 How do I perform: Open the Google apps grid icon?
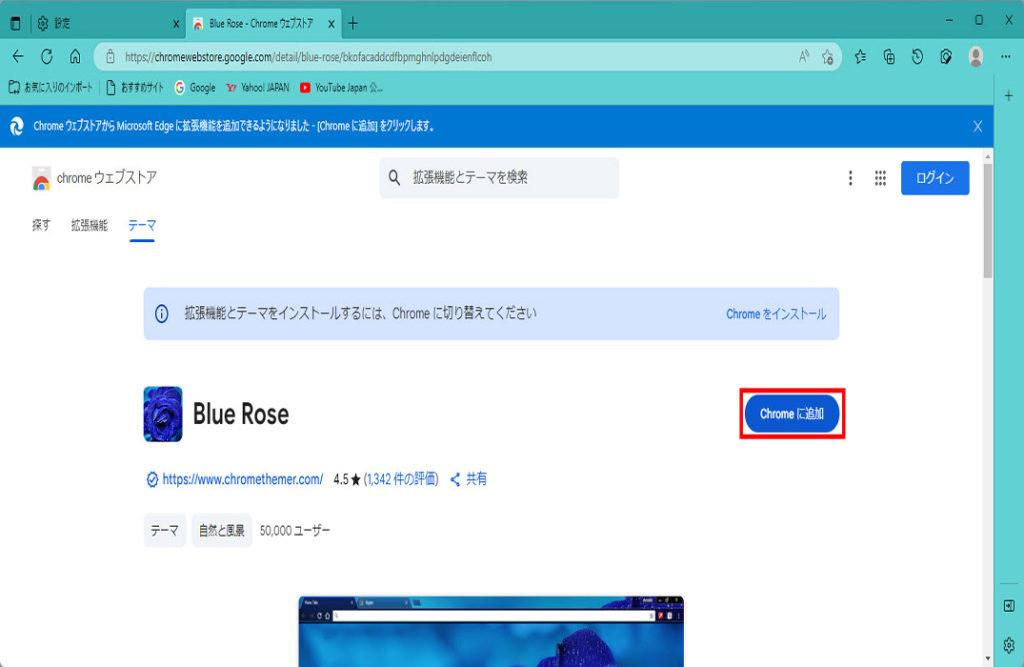click(x=880, y=178)
